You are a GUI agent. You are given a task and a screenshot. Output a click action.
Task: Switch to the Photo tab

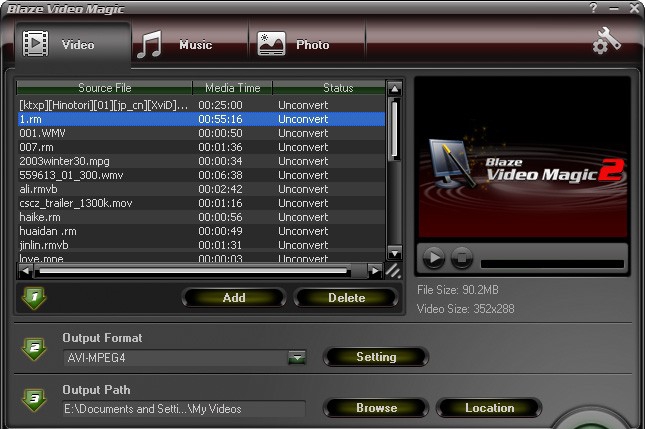[307, 44]
